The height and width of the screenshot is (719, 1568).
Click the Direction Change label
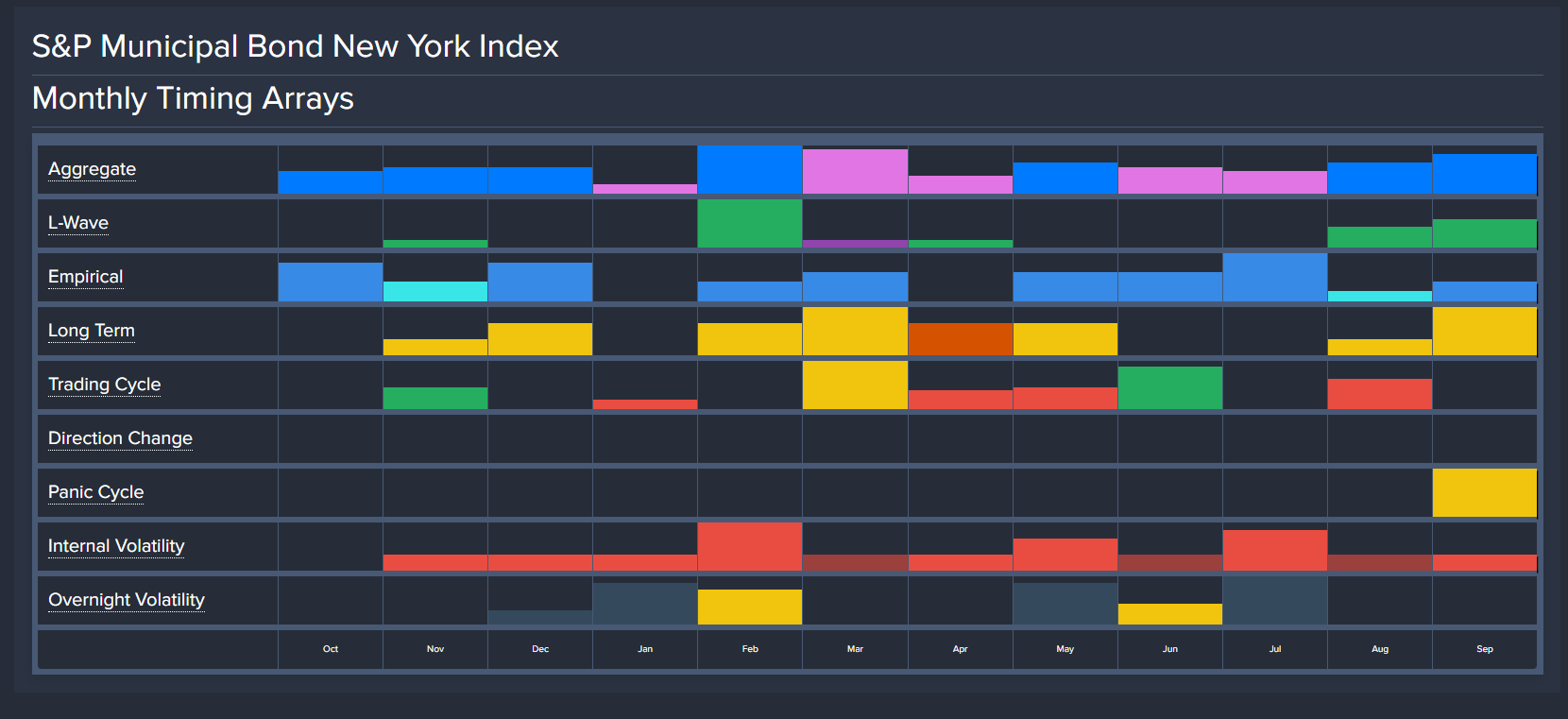[120, 438]
